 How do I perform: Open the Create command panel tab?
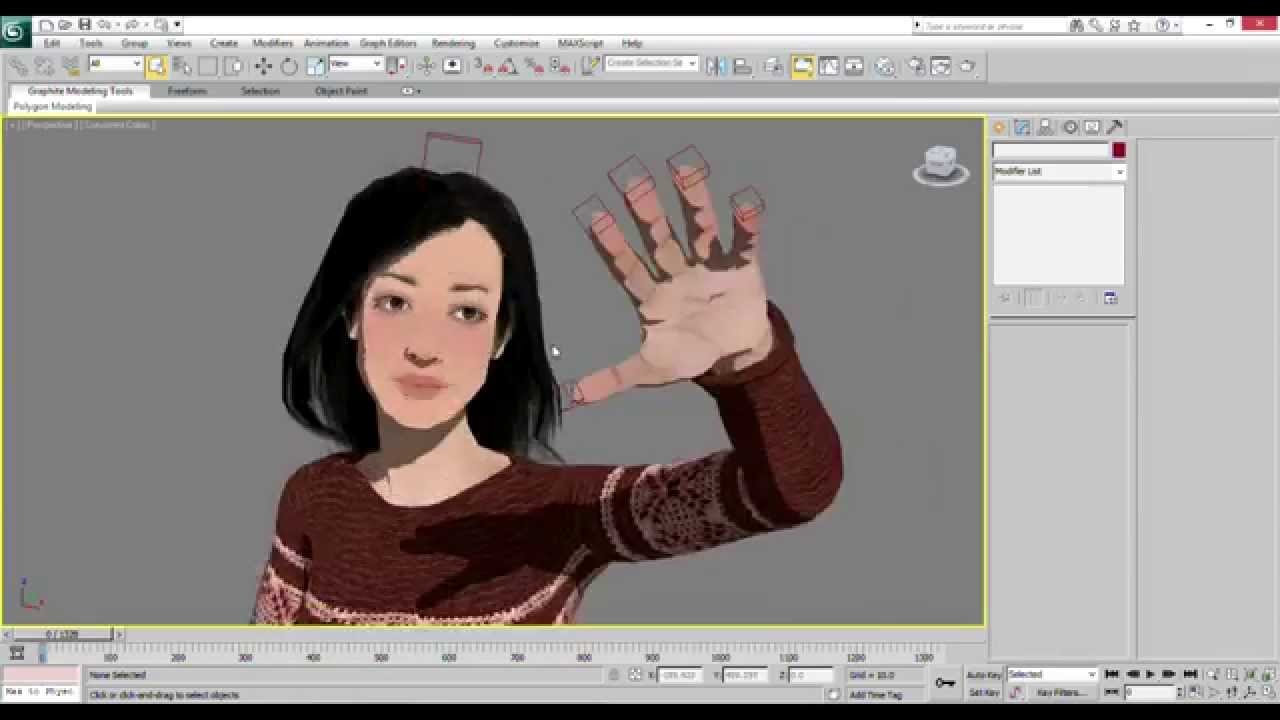tap(999, 127)
